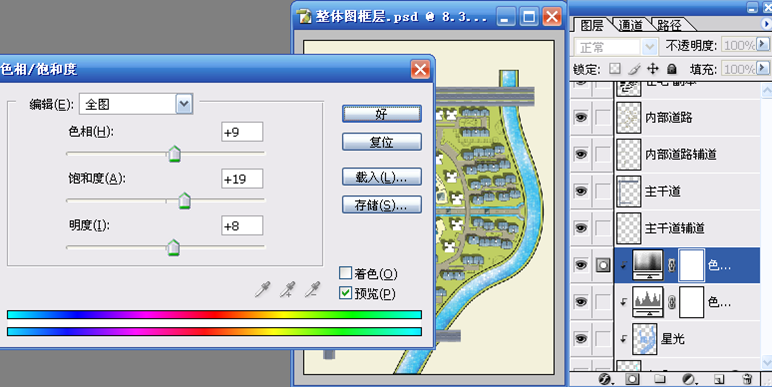772x387 pixels.
Task: Click the new adjustment layer icon
Action: point(689,379)
